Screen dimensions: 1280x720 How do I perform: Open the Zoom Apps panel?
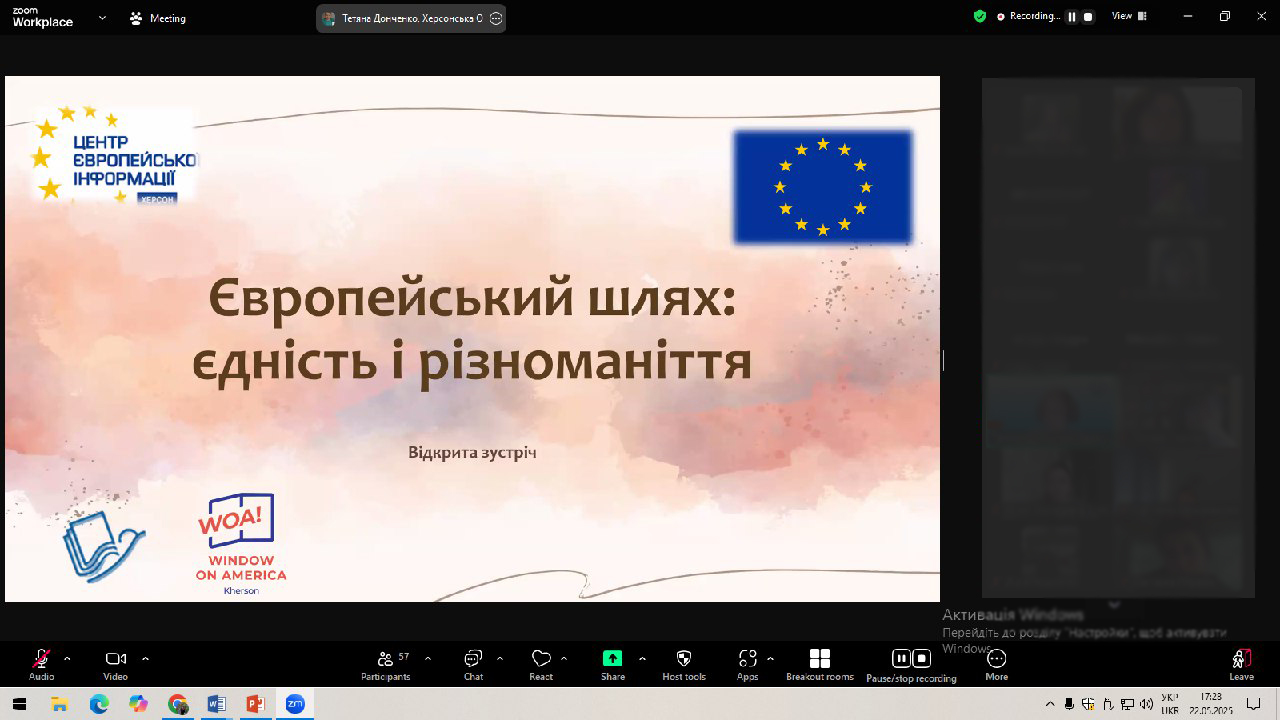coord(747,664)
